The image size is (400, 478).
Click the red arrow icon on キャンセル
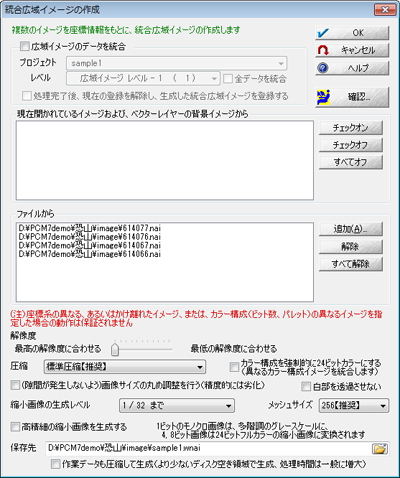pyautogui.click(x=323, y=50)
